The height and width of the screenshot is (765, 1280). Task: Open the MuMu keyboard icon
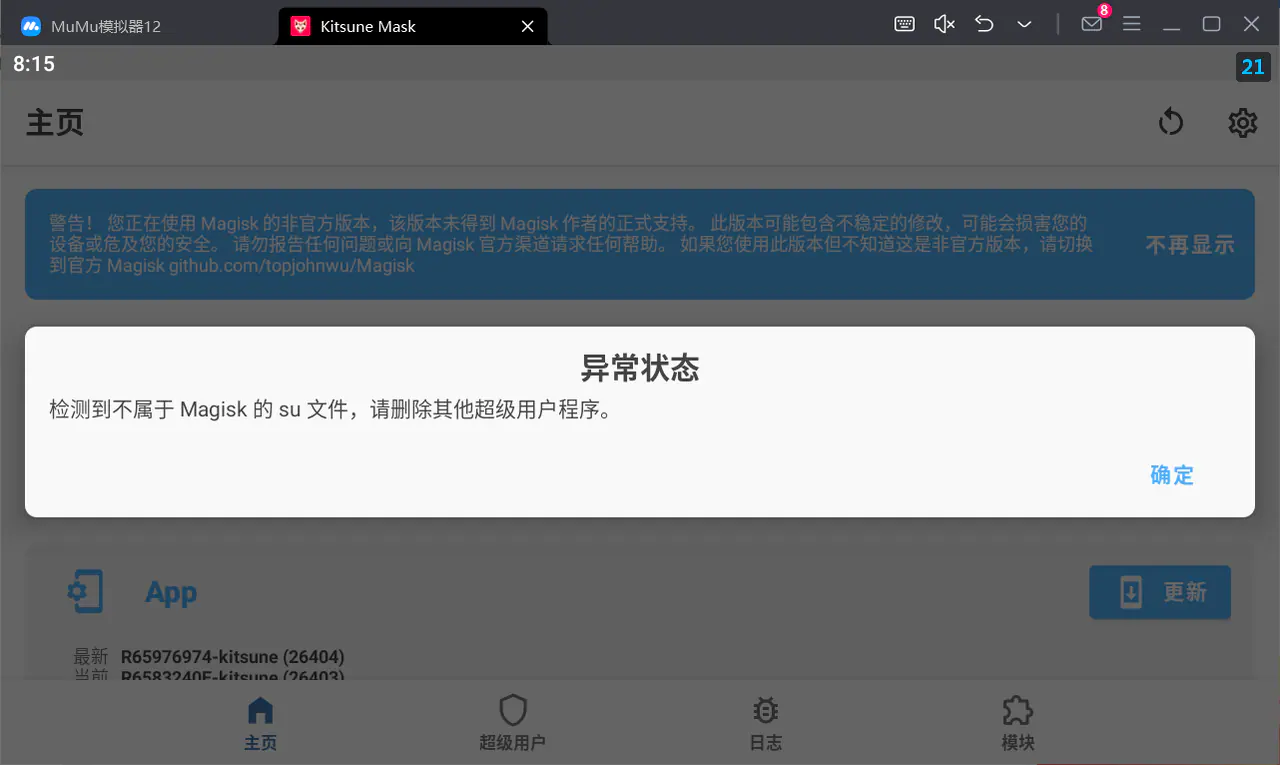(905, 24)
